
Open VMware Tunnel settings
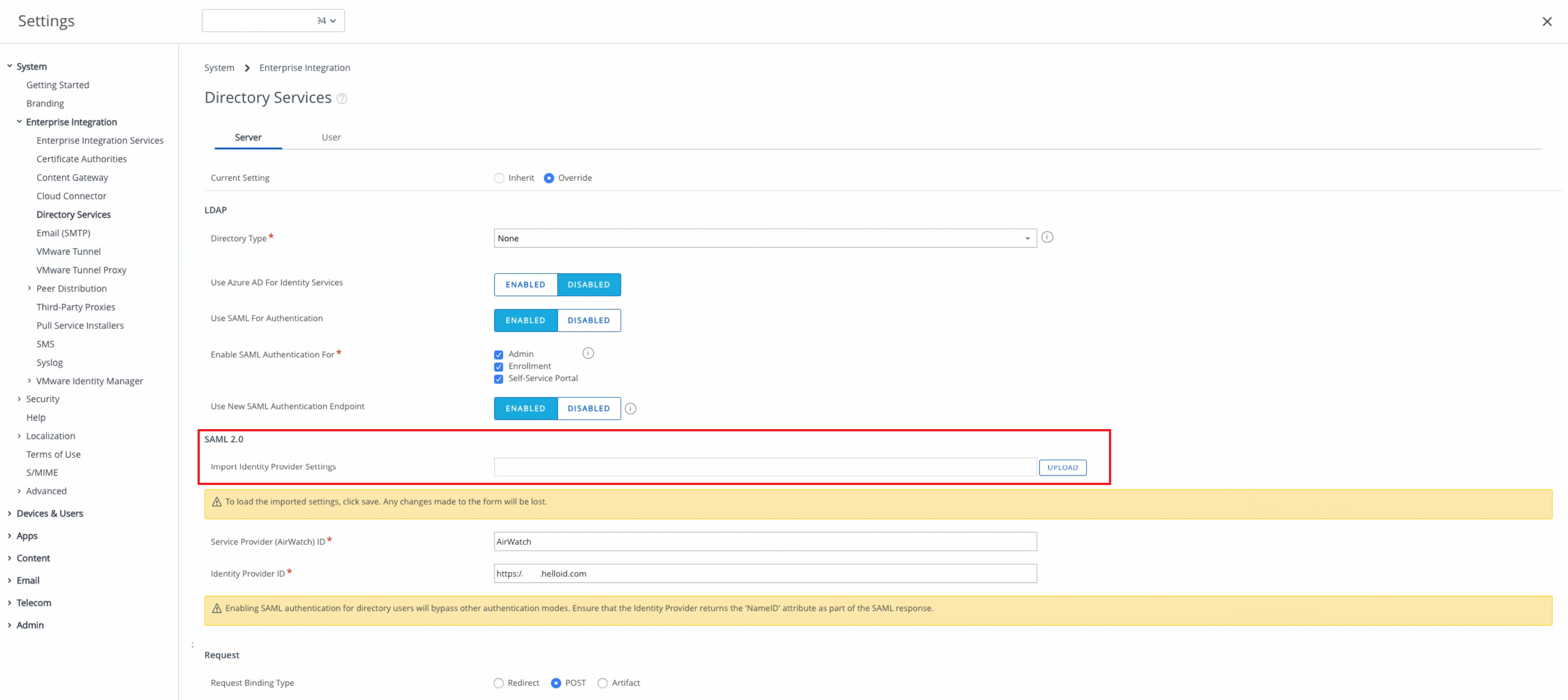pos(69,251)
